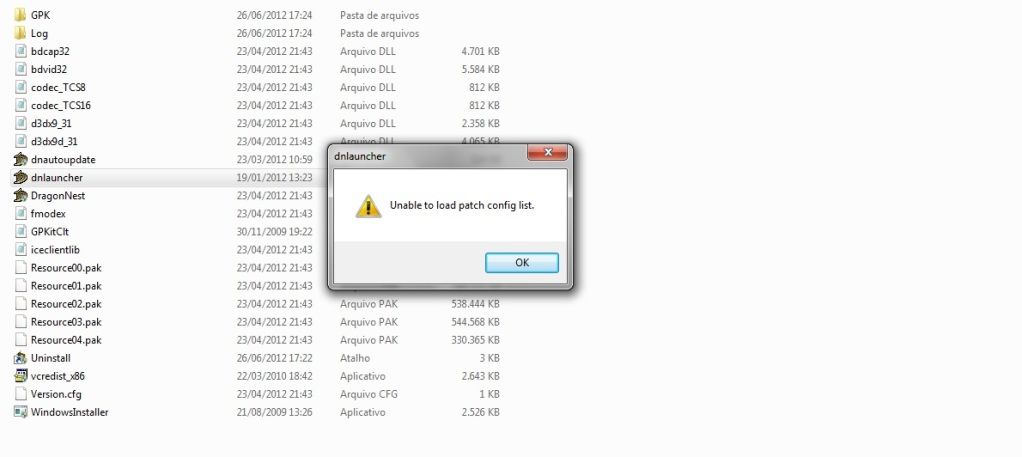The image size is (1022, 457).
Task: Click the WindowsInstaller application icon
Action: pyautogui.click(x=20, y=412)
